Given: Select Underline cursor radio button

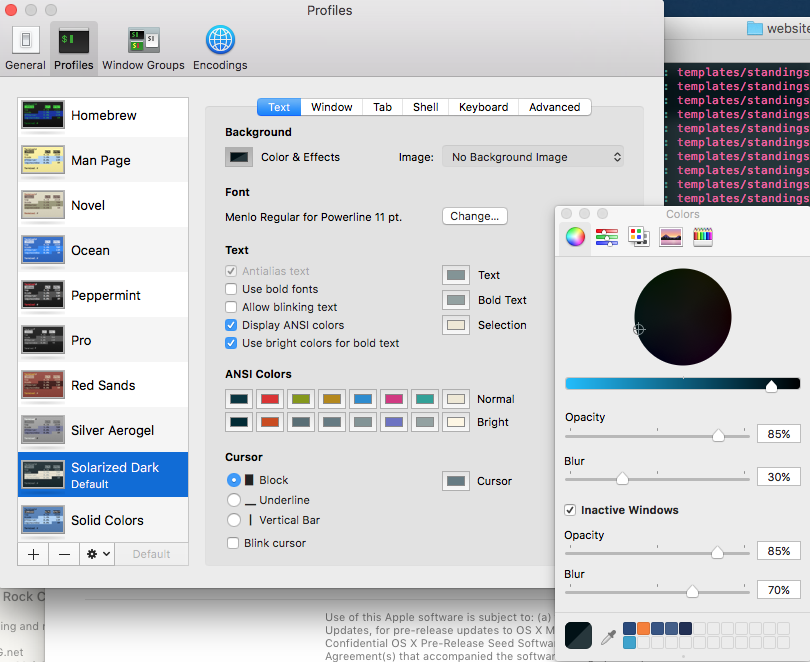Looking at the screenshot, I should tap(234, 500).
